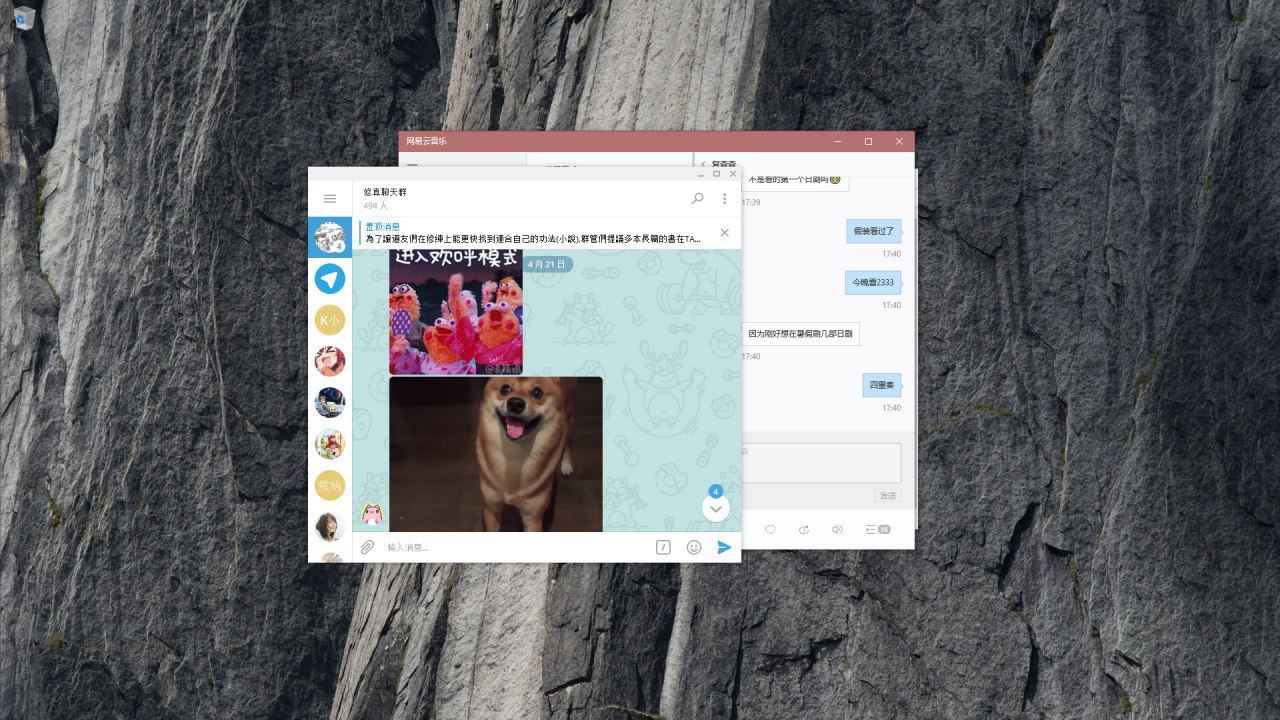This screenshot has width=1280, height=720.
Task: Open the Telegram paper-plane logo chat
Action: [330, 279]
